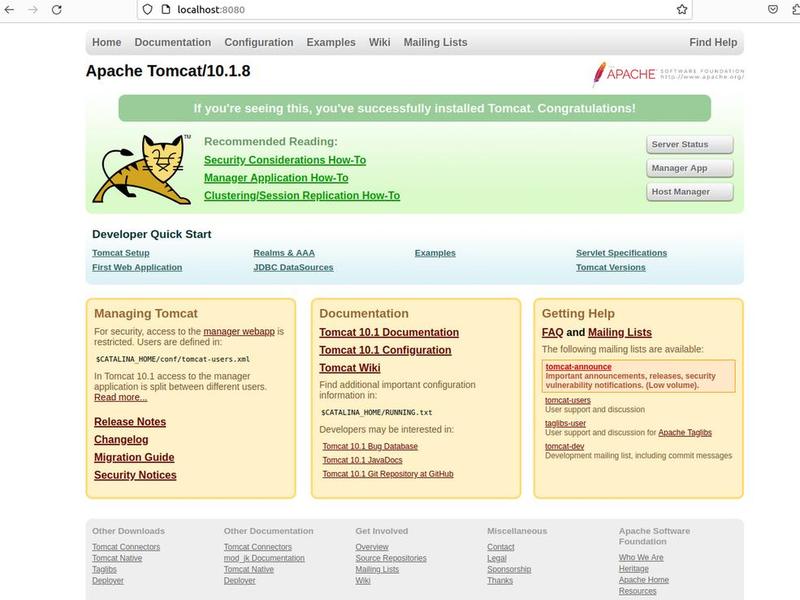Open the First Web Application link

click(137, 267)
